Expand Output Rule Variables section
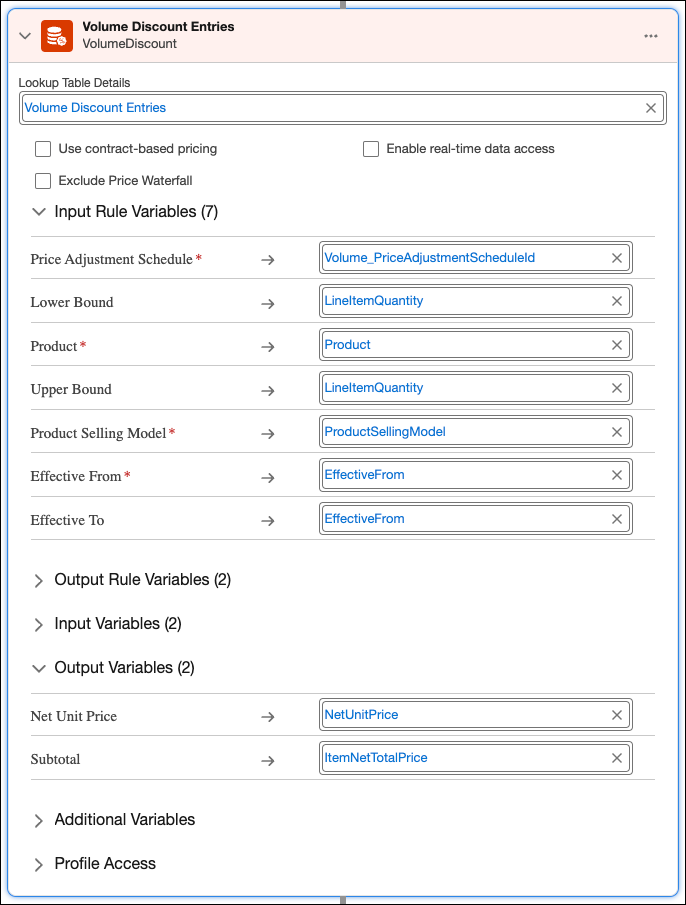Screen dimensions: 686x905 pos(39,580)
